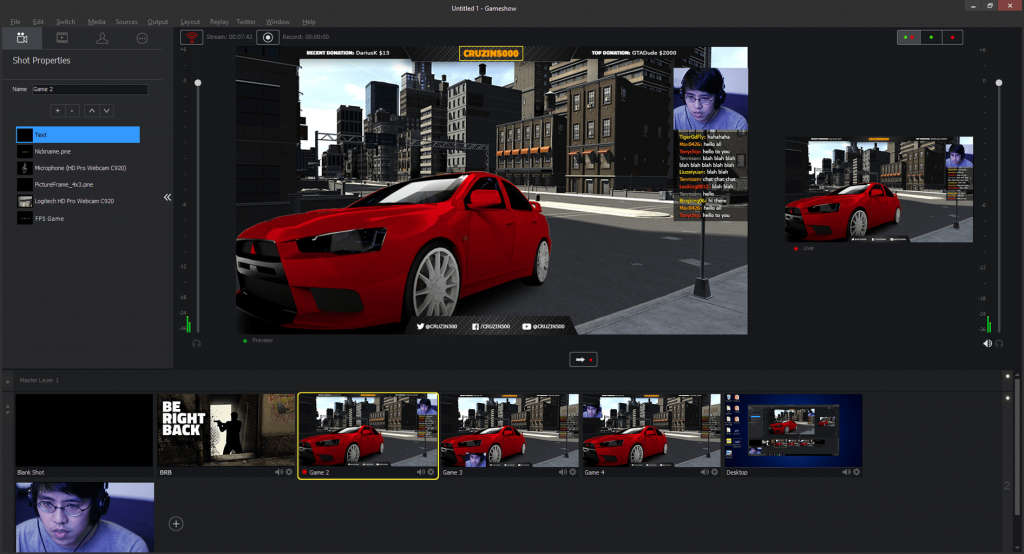Screen dimensions: 1024x554
Task: Open the person profile tab icon
Action: tap(102, 38)
